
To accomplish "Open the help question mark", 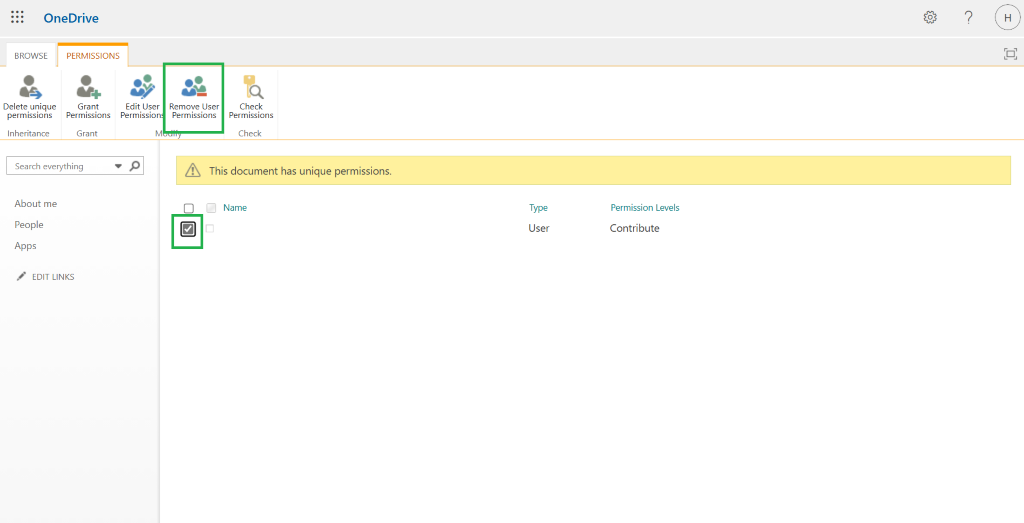I will (968, 18).
